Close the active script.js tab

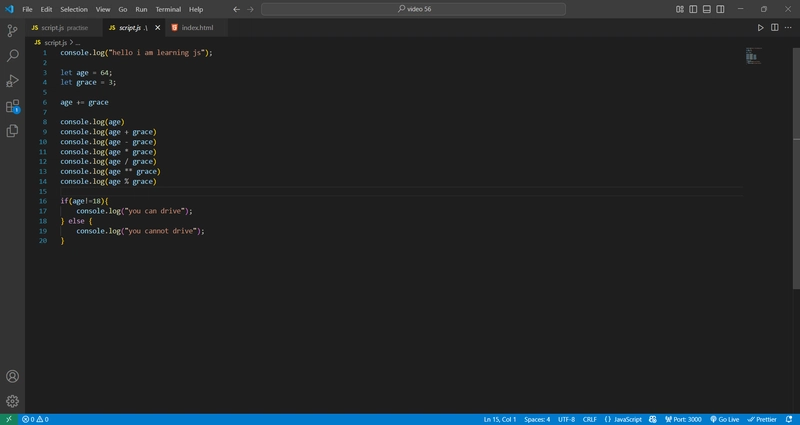coord(158,28)
